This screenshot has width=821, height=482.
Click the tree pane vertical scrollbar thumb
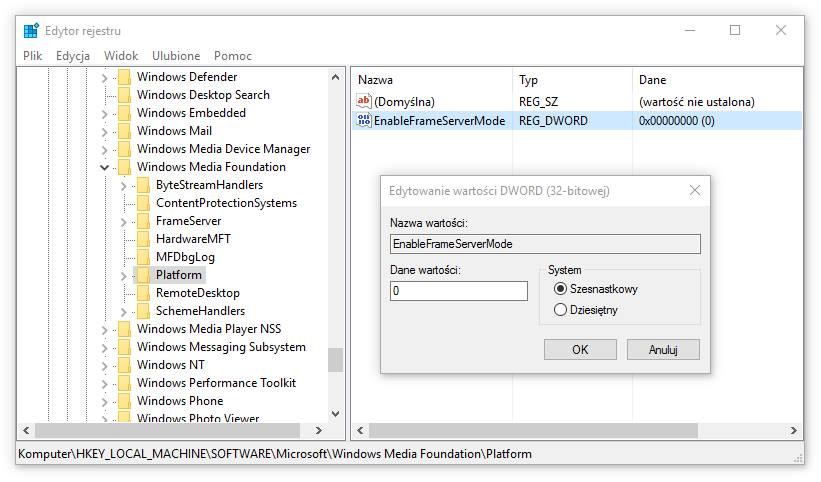(x=336, y=360)
